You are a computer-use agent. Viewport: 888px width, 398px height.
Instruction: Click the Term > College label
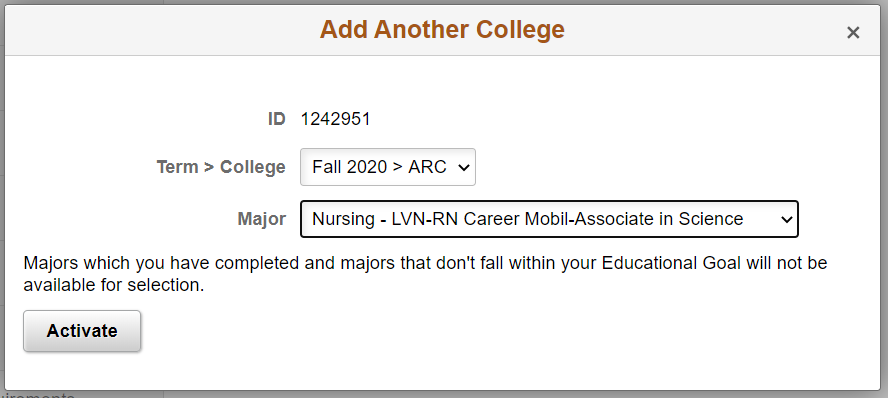(221, 167)
